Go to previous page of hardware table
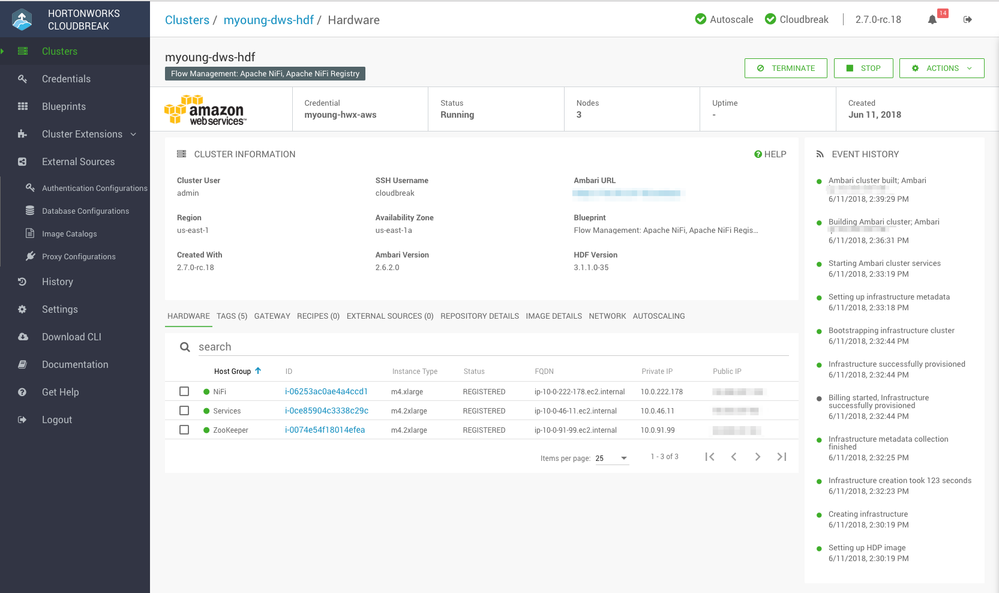 tap(734, 457)
